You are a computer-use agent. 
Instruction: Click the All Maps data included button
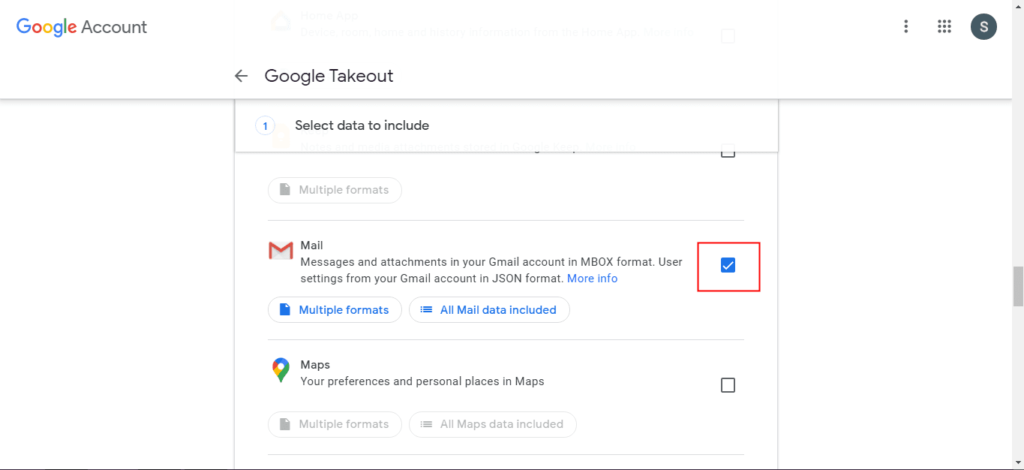[x=492, y=424]
